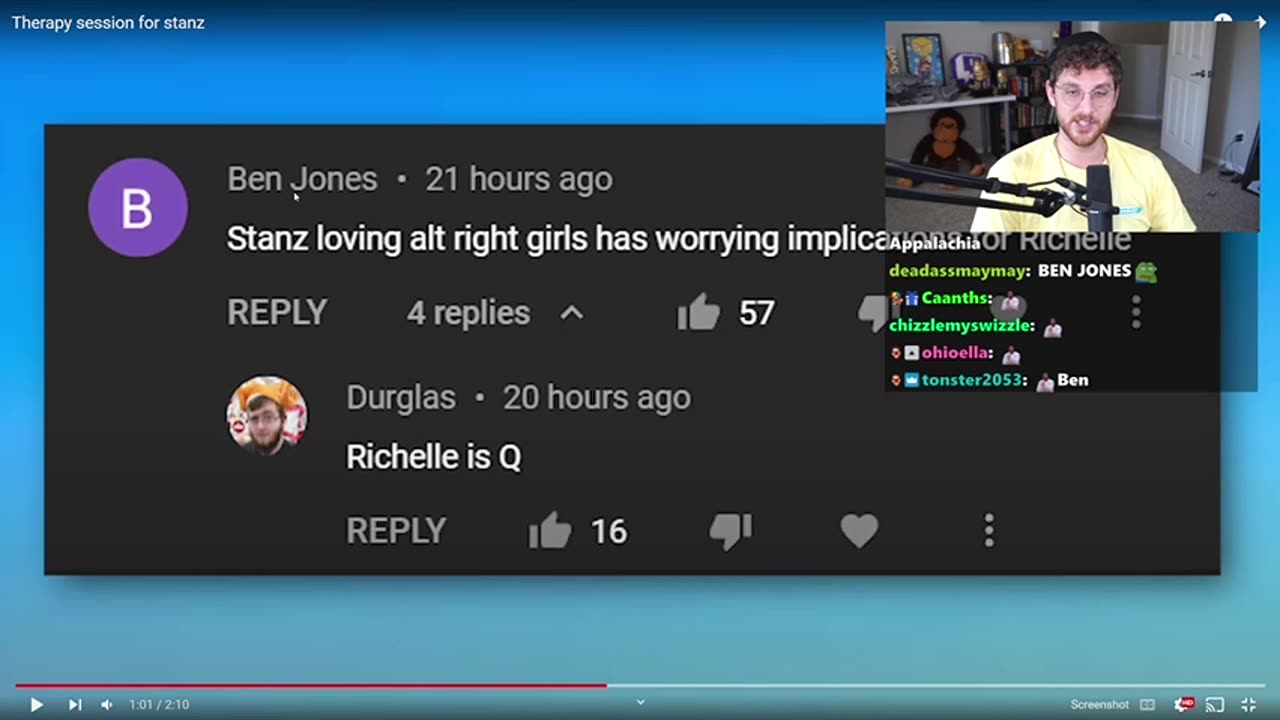Screen dimensions: 1280x720
Task: Collapse the 4 replies chevron
Action: (571, 313)
